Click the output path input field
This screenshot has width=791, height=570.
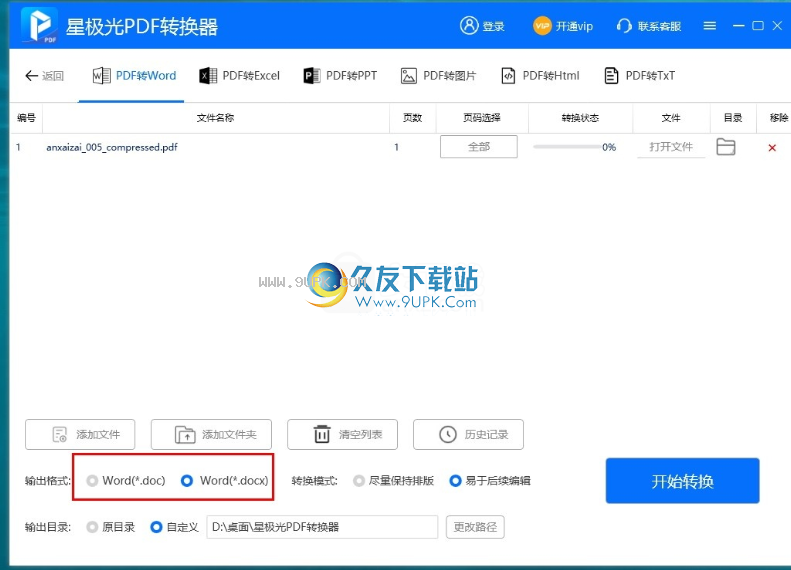coord(322,527)
